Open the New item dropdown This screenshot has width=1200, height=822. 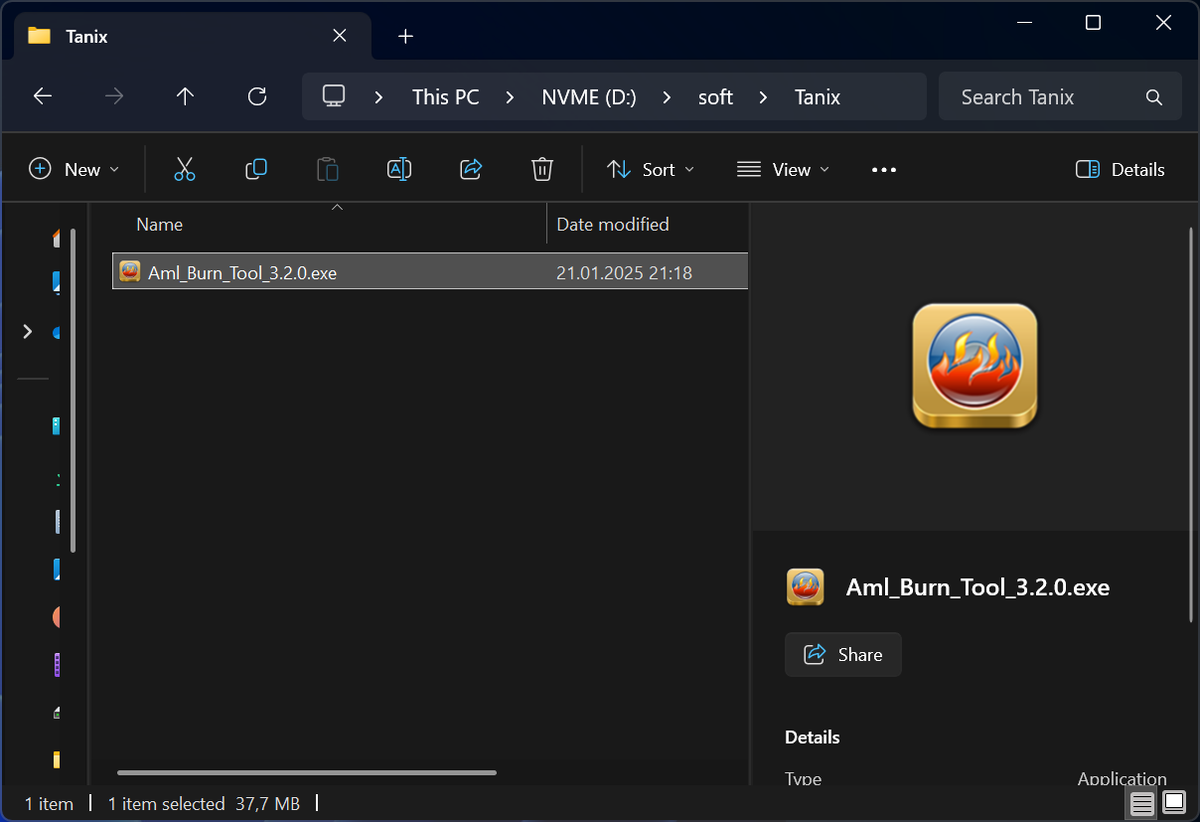74,169
